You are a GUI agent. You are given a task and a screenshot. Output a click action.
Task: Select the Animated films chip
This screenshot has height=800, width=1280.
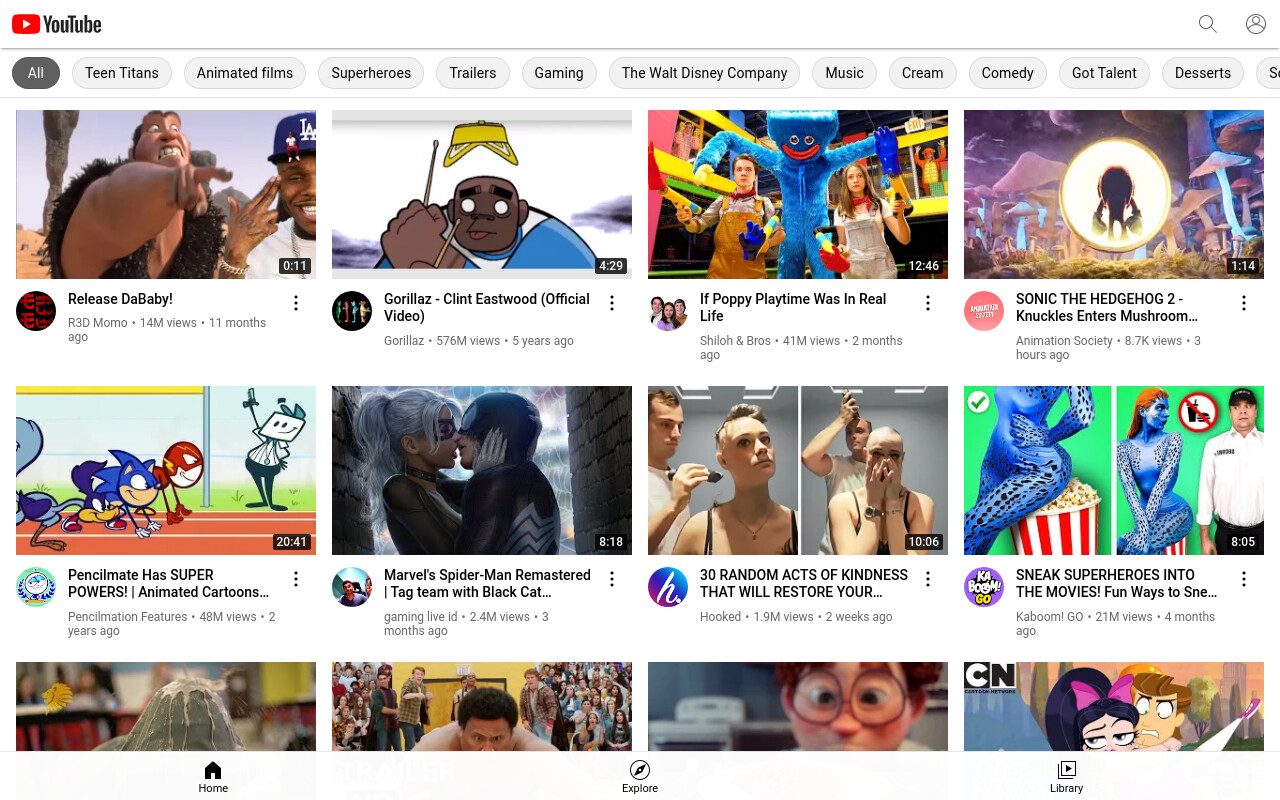(x=245, y=73)
